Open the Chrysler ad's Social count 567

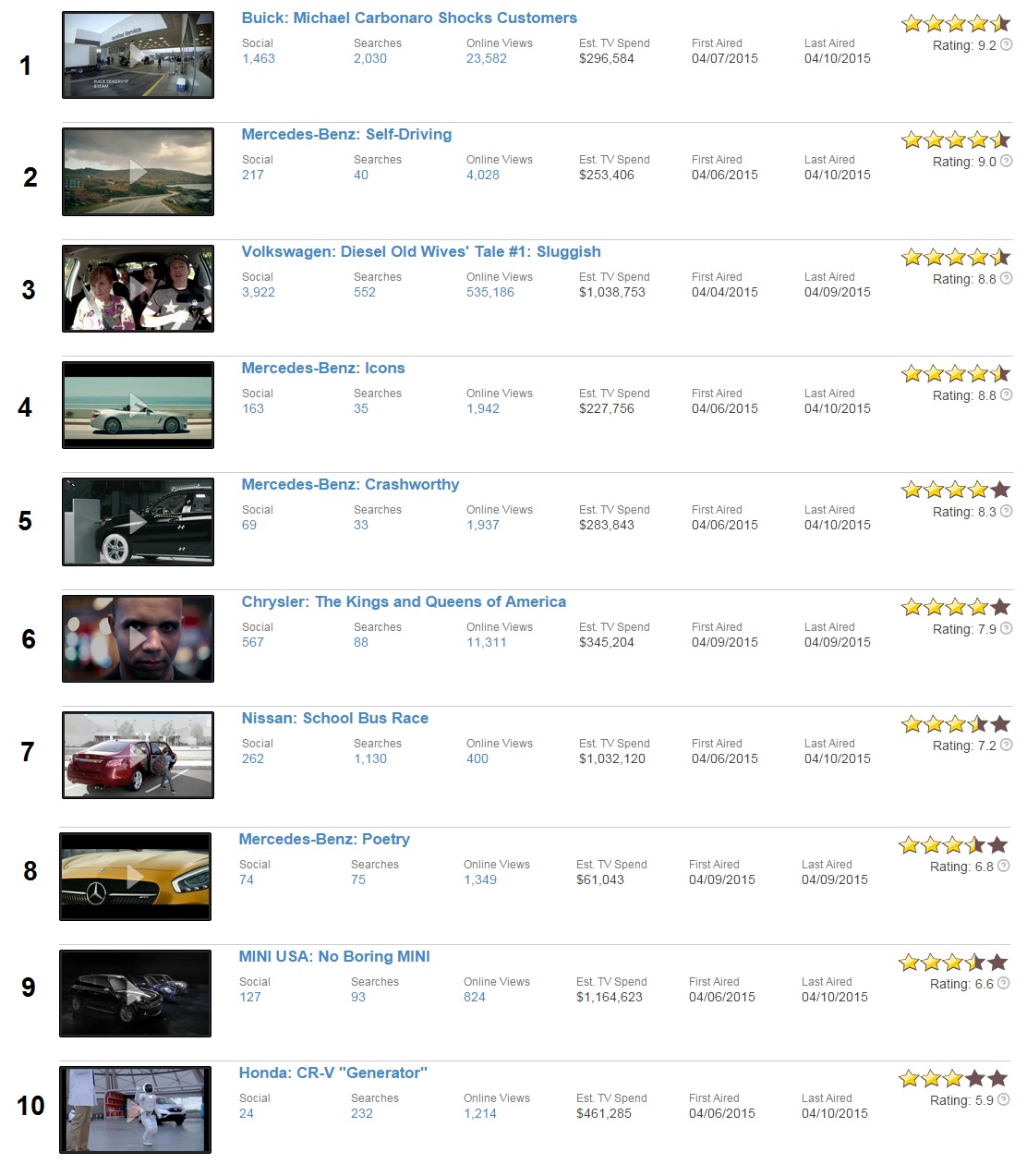coord(253,642)
